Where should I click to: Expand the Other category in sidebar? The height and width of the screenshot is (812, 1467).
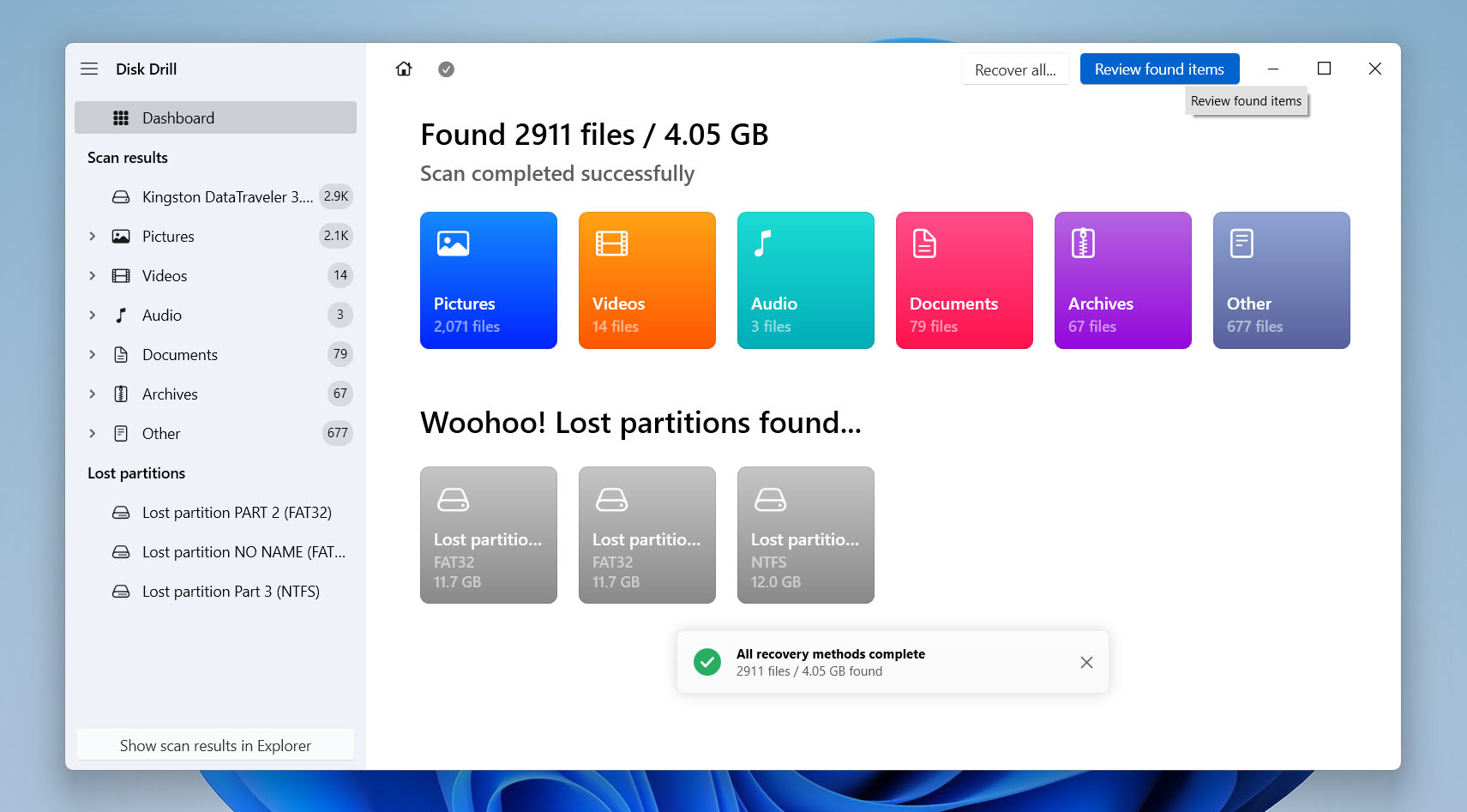[x=92, y=434]
